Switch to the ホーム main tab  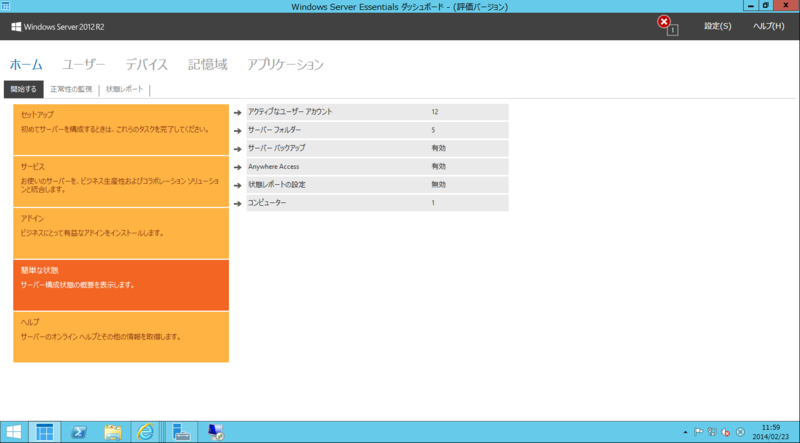26,65
